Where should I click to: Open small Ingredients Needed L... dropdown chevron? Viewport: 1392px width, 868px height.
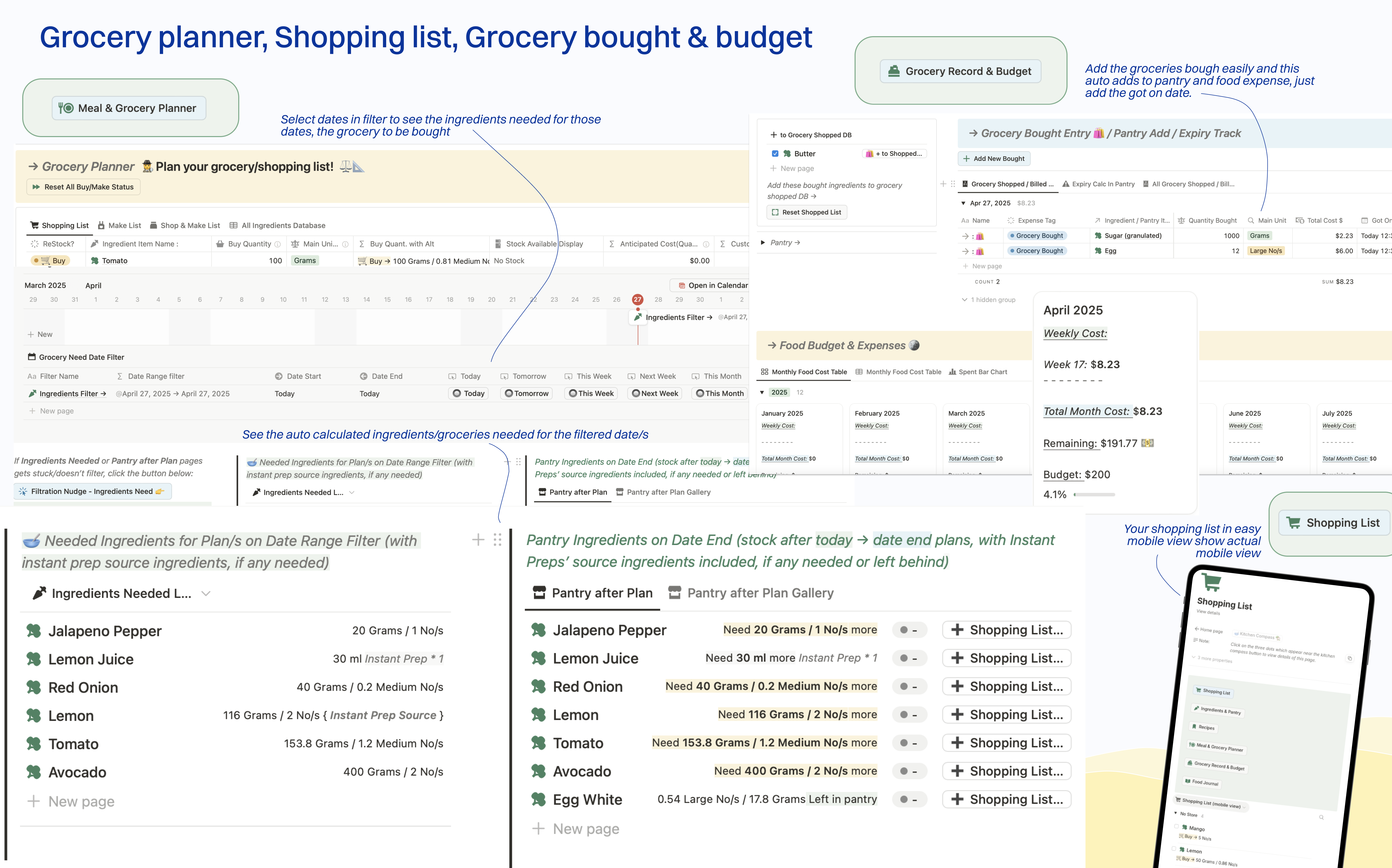(351, 493)
